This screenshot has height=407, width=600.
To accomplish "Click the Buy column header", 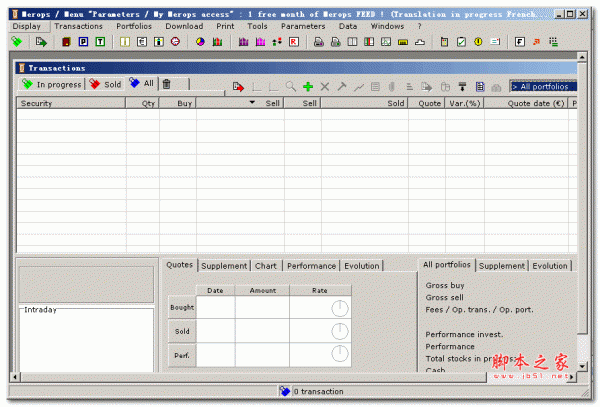I will coord(178,103).
